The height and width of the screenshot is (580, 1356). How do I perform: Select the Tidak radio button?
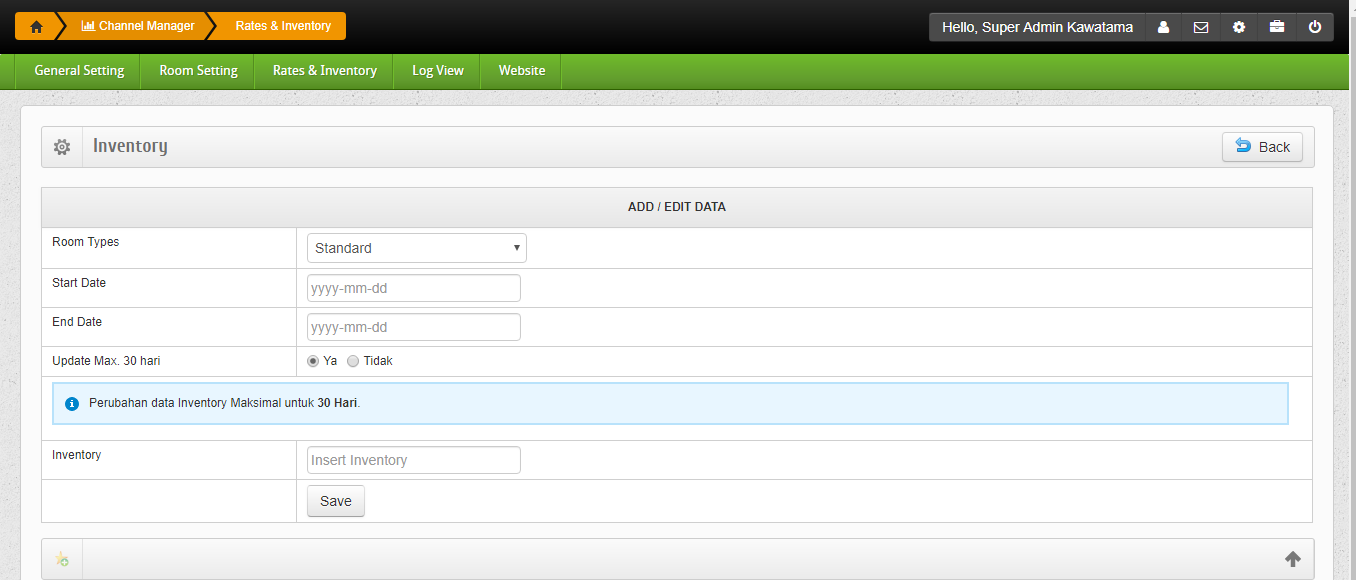pyautogui.click(x=353, y=361)
